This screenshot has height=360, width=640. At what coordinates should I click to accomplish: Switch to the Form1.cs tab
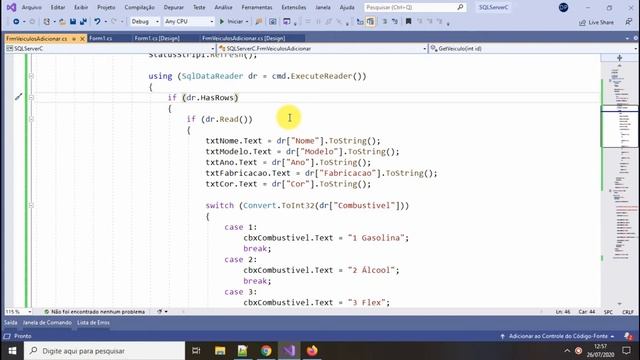(x=100, y=38)
